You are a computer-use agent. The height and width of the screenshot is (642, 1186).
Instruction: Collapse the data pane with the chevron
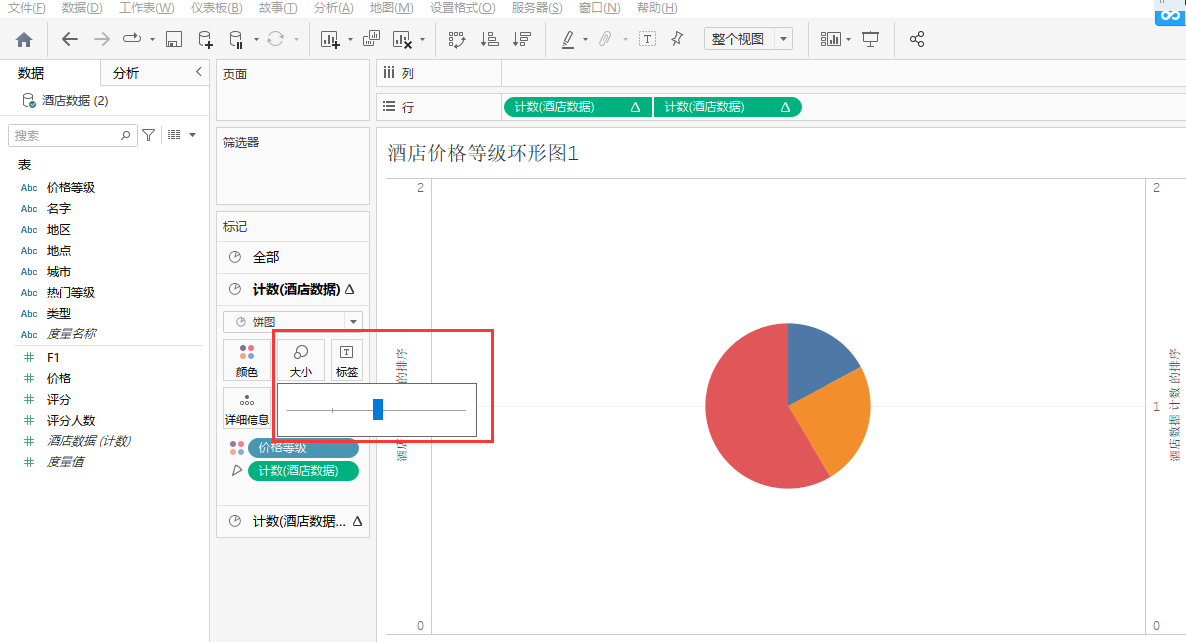click(x=198, y=72)
